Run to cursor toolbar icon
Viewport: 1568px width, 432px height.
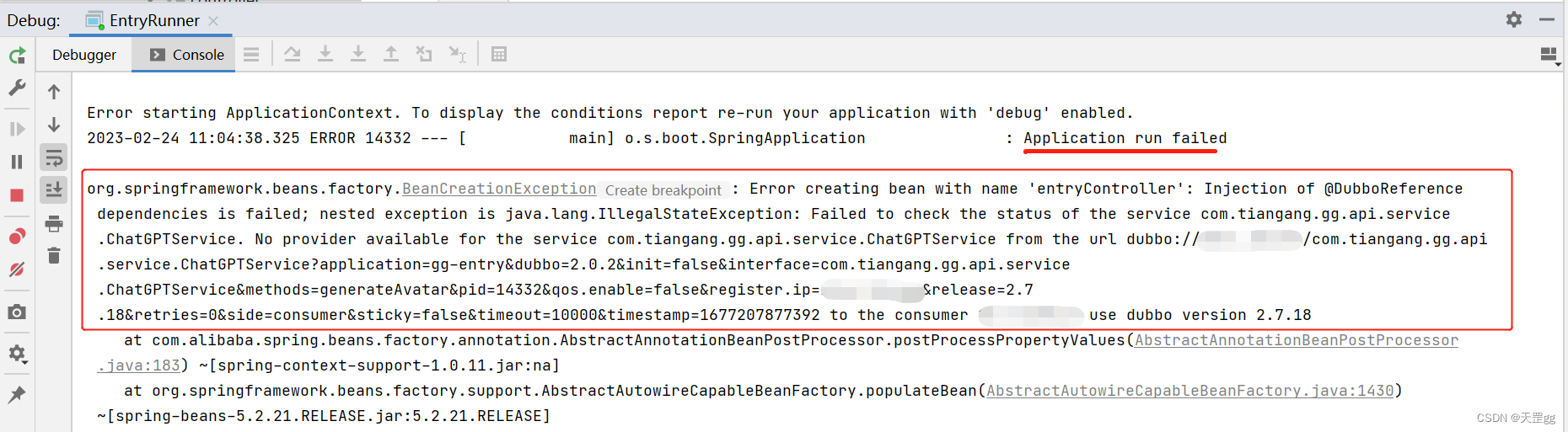coord(457,55)
